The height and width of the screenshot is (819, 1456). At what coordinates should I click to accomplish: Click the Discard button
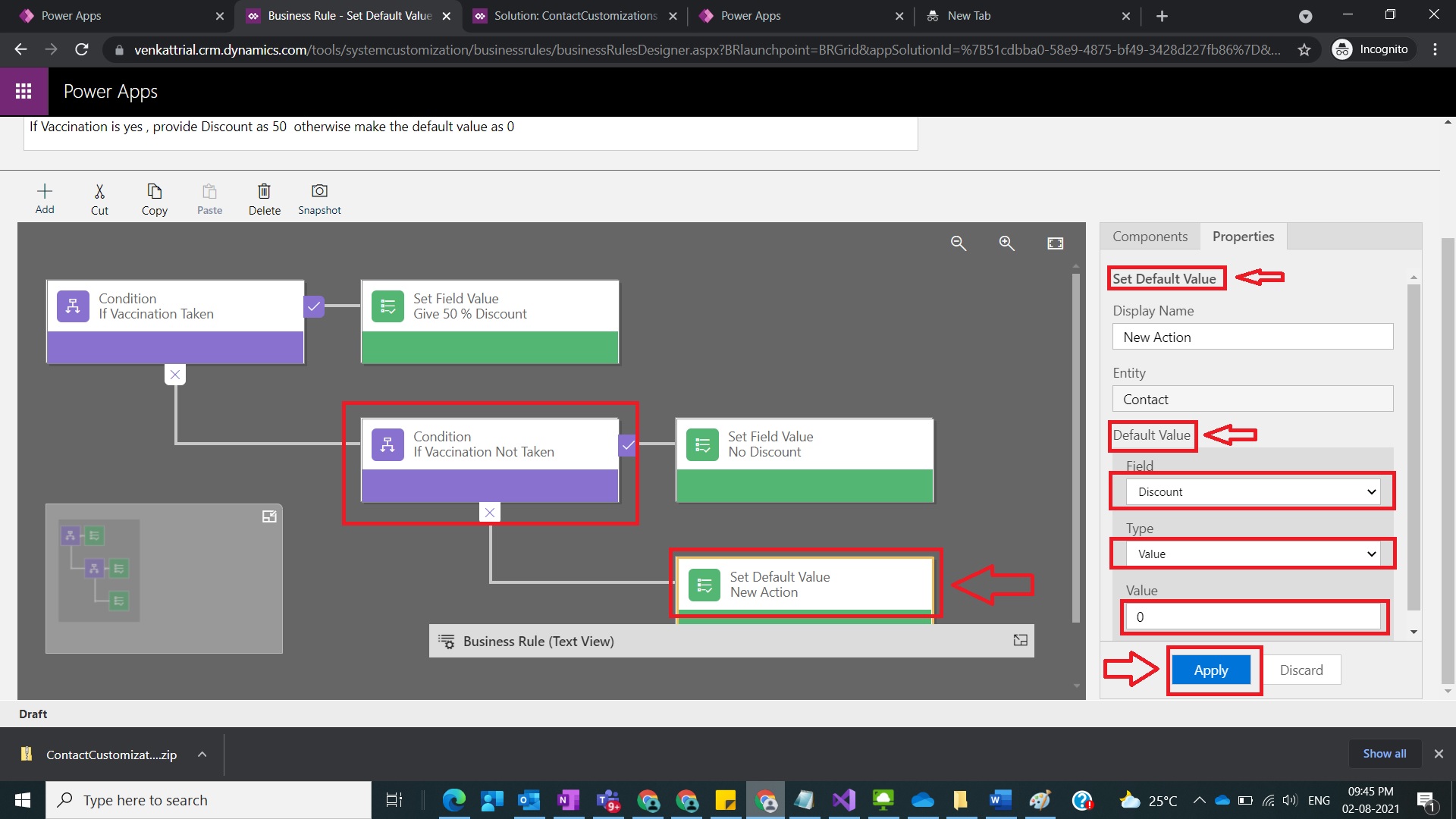[1301, 670]
